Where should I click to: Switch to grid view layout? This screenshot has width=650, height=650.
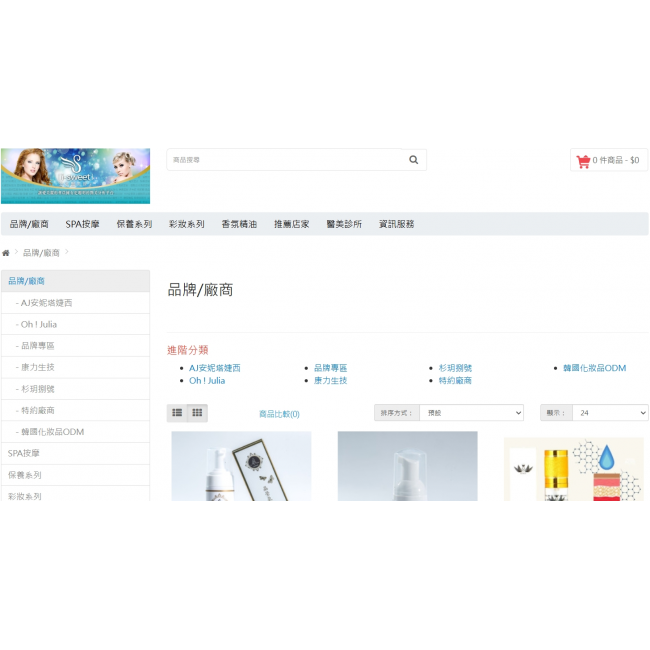(197, 413)
